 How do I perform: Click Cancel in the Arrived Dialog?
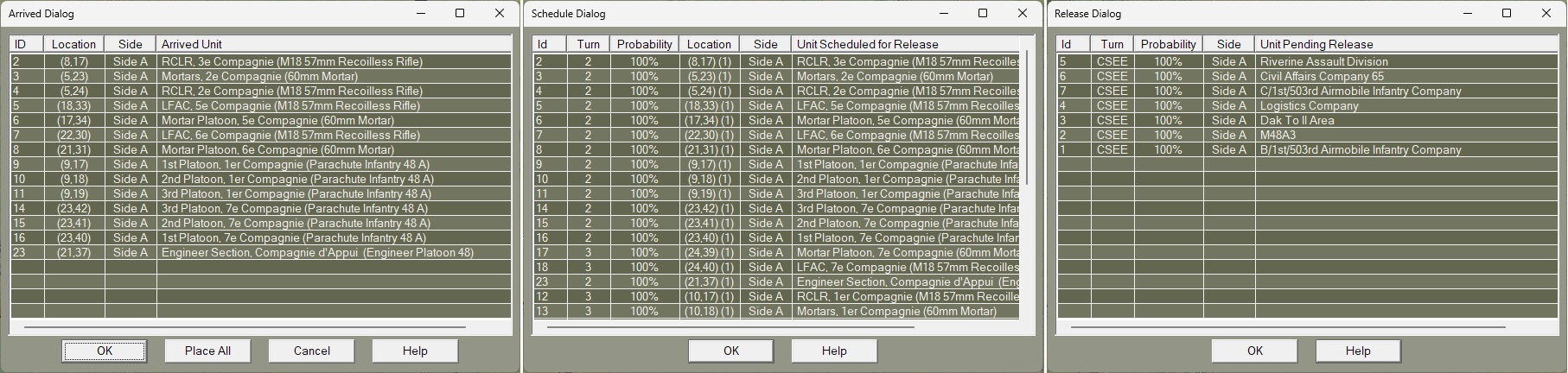pyautogui.click(x=311, y=351)
